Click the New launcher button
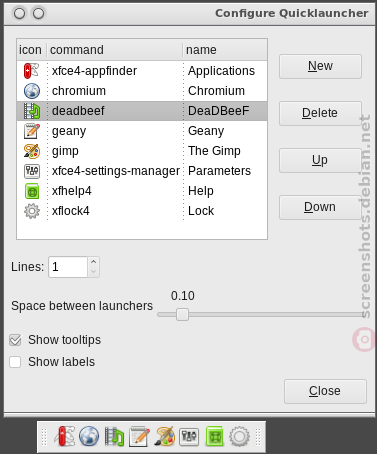 pyautogui.click(x=320, y=66)
